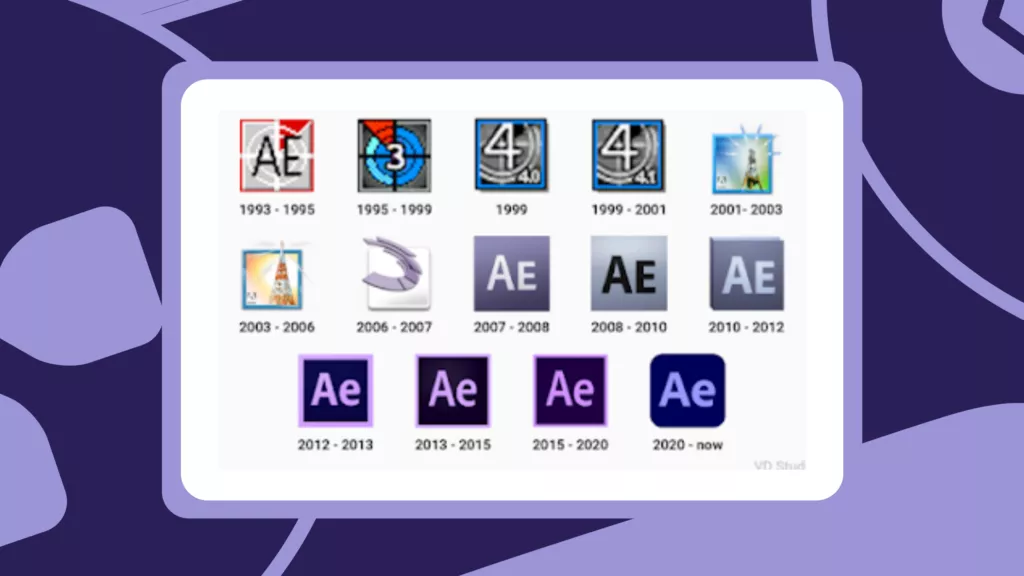The height and width of the screenshot is (576, 1024).
Task: Click the '2008 - 2010' label
Action: [629, 327]
